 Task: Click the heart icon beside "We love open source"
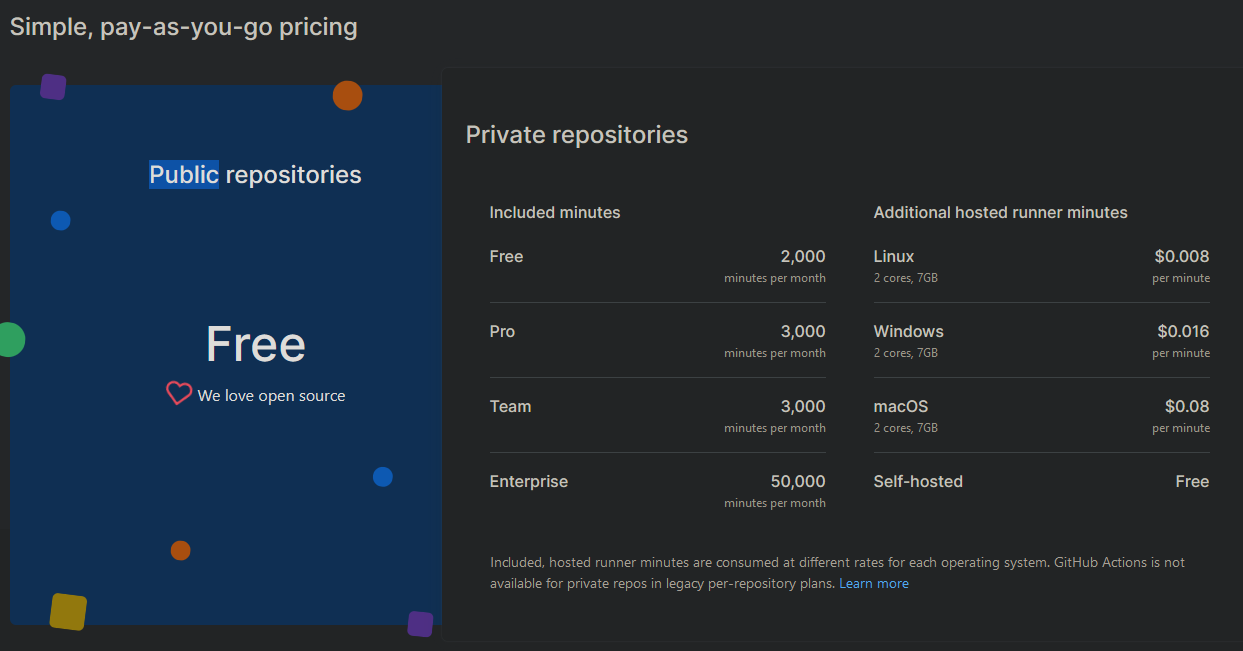point(178,394)
